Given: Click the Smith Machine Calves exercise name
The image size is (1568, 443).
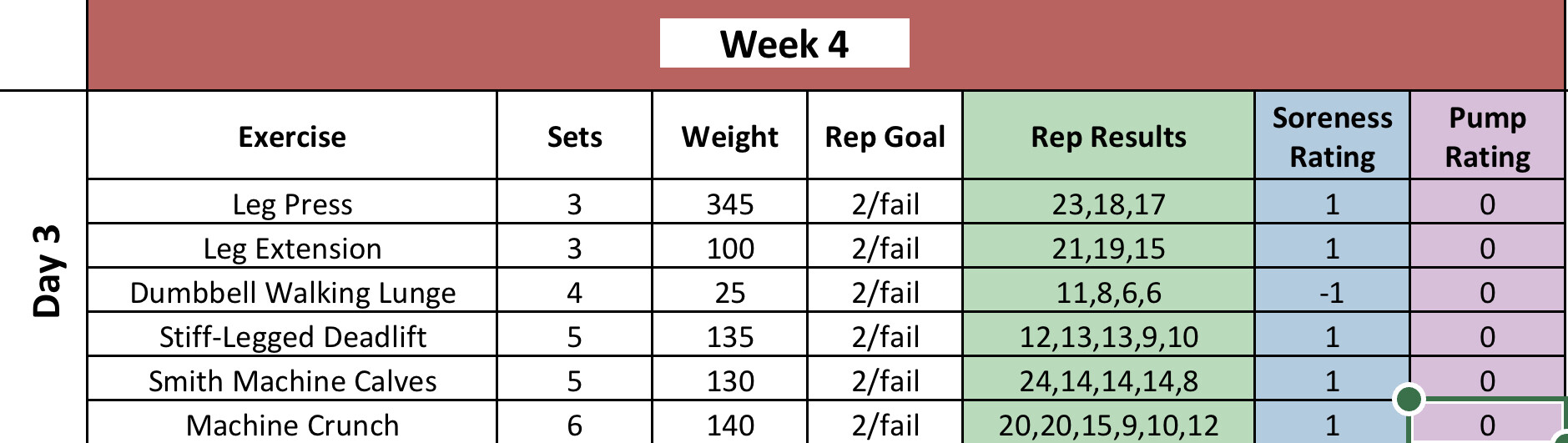Looking at the screenshot, I should 292,380.
